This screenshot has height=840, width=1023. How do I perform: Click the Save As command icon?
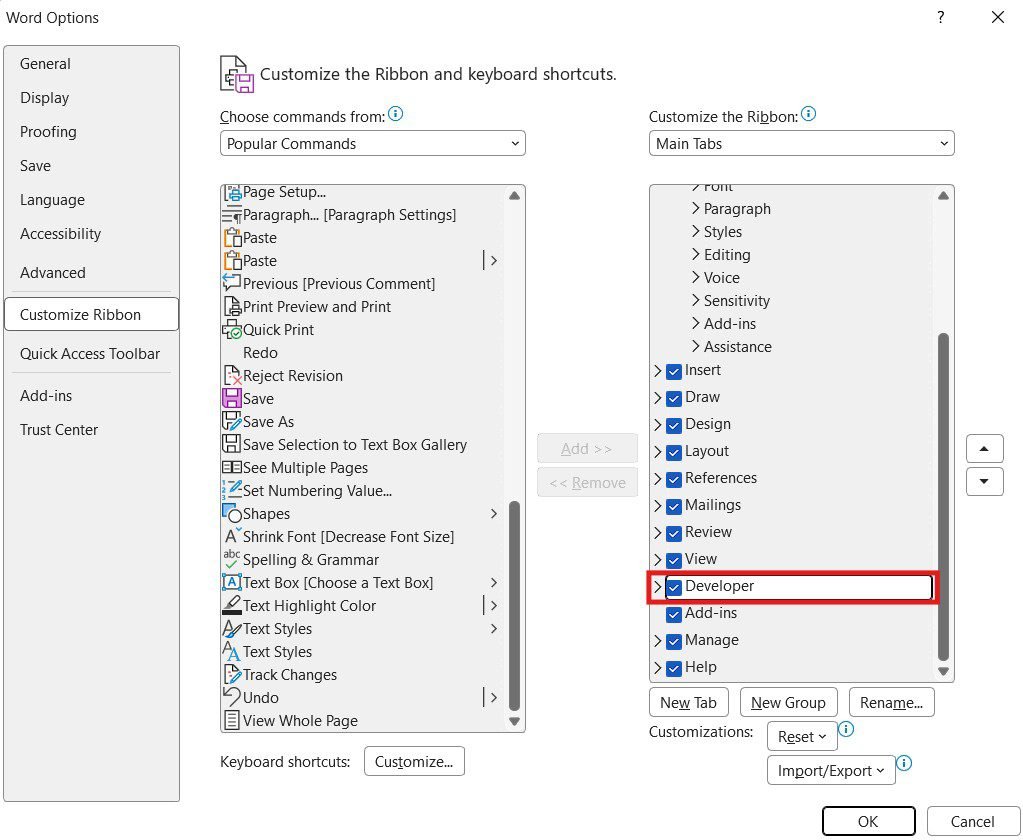pos(232,421)
